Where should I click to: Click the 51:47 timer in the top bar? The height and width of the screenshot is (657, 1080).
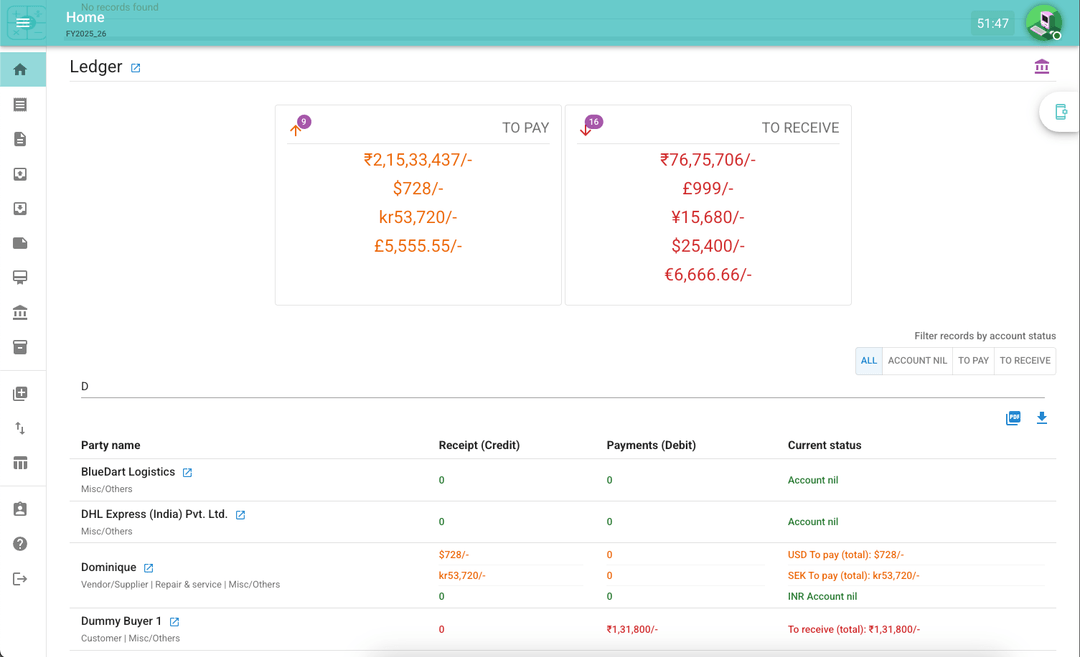(x=992, y=22)
